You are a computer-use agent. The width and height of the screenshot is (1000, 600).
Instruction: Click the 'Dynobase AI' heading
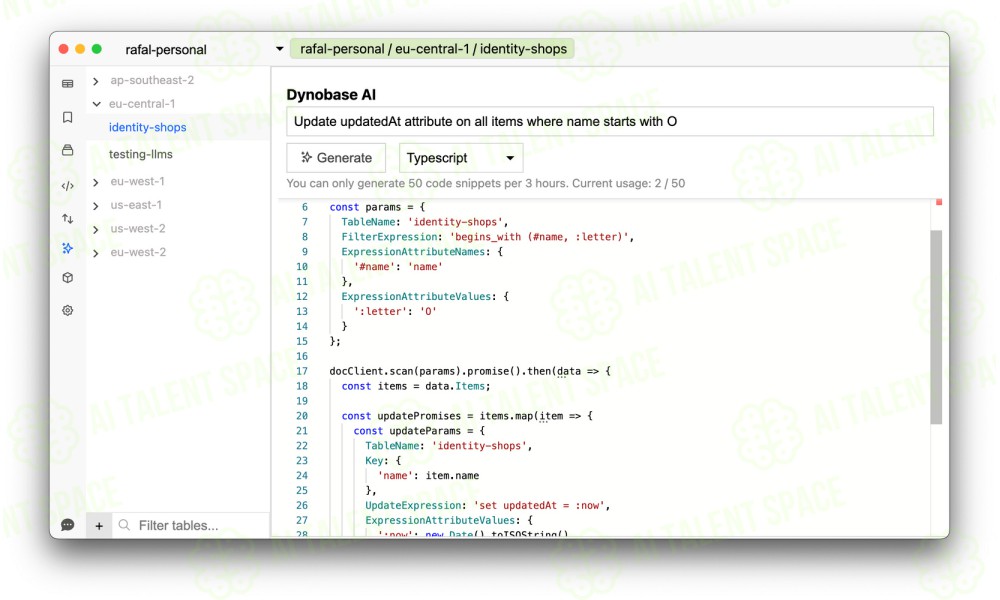tap(331, 95)
